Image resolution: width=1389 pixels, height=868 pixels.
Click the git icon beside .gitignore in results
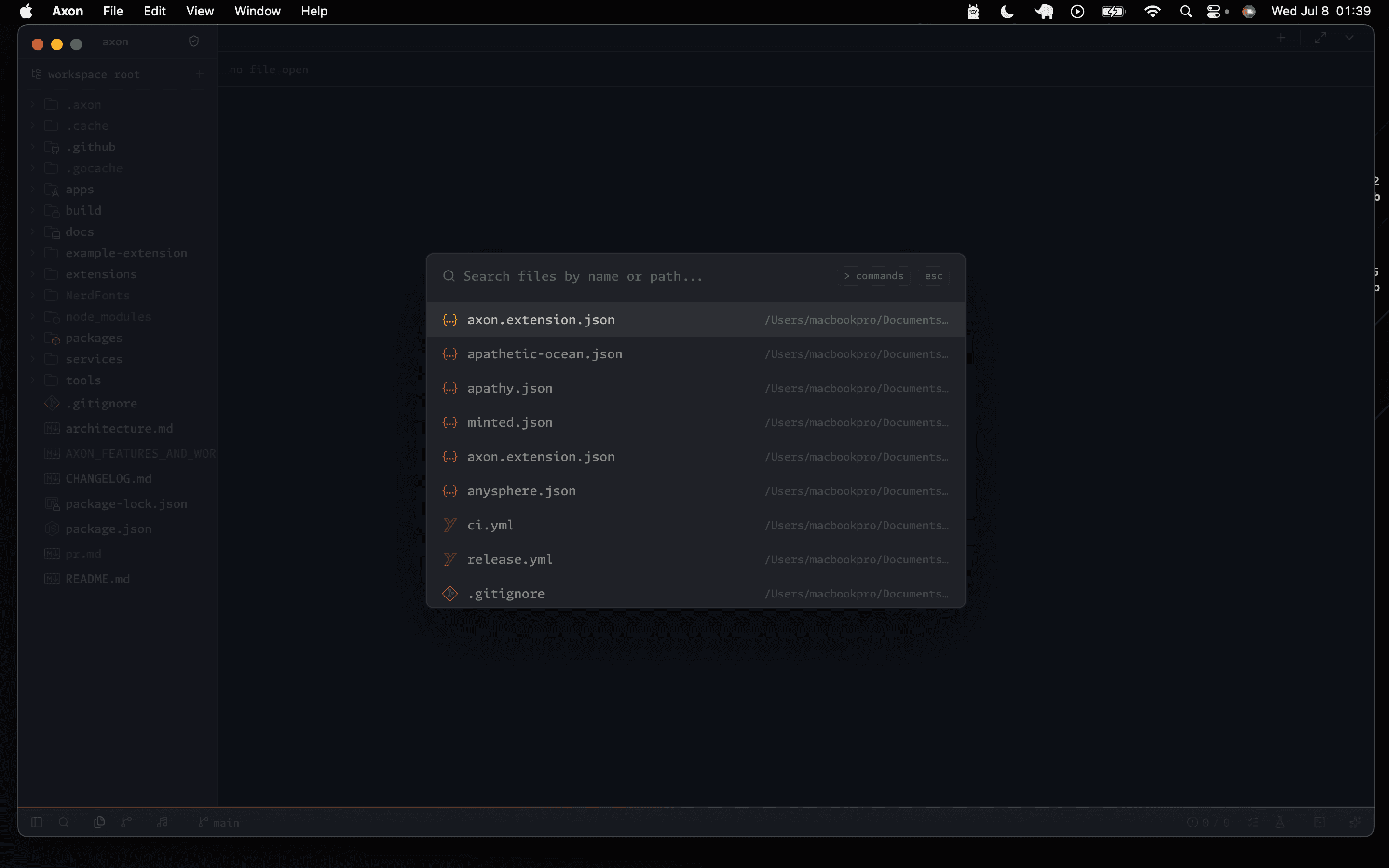tap(450, 594)
